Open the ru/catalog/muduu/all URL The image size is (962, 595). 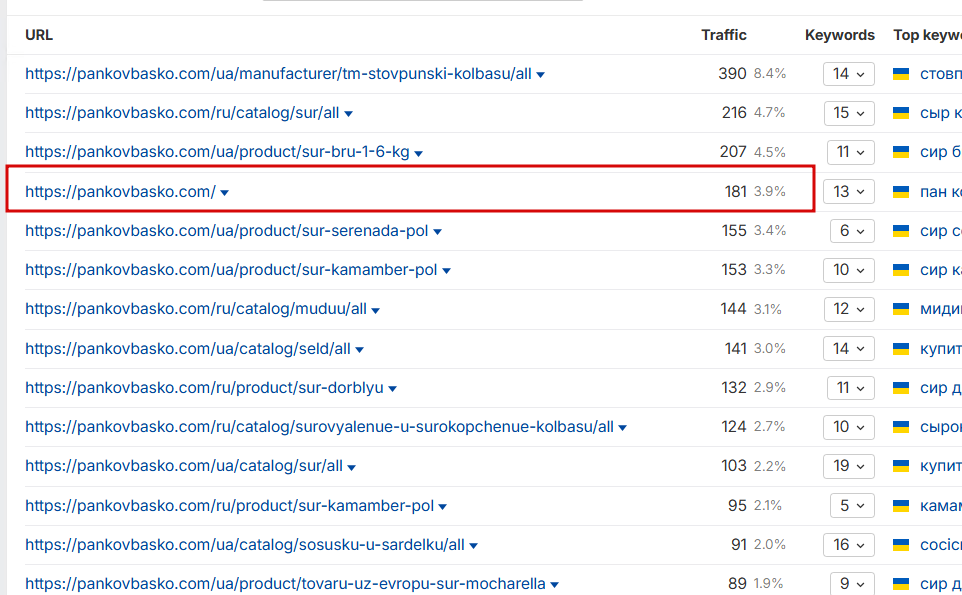click(196, 309)
